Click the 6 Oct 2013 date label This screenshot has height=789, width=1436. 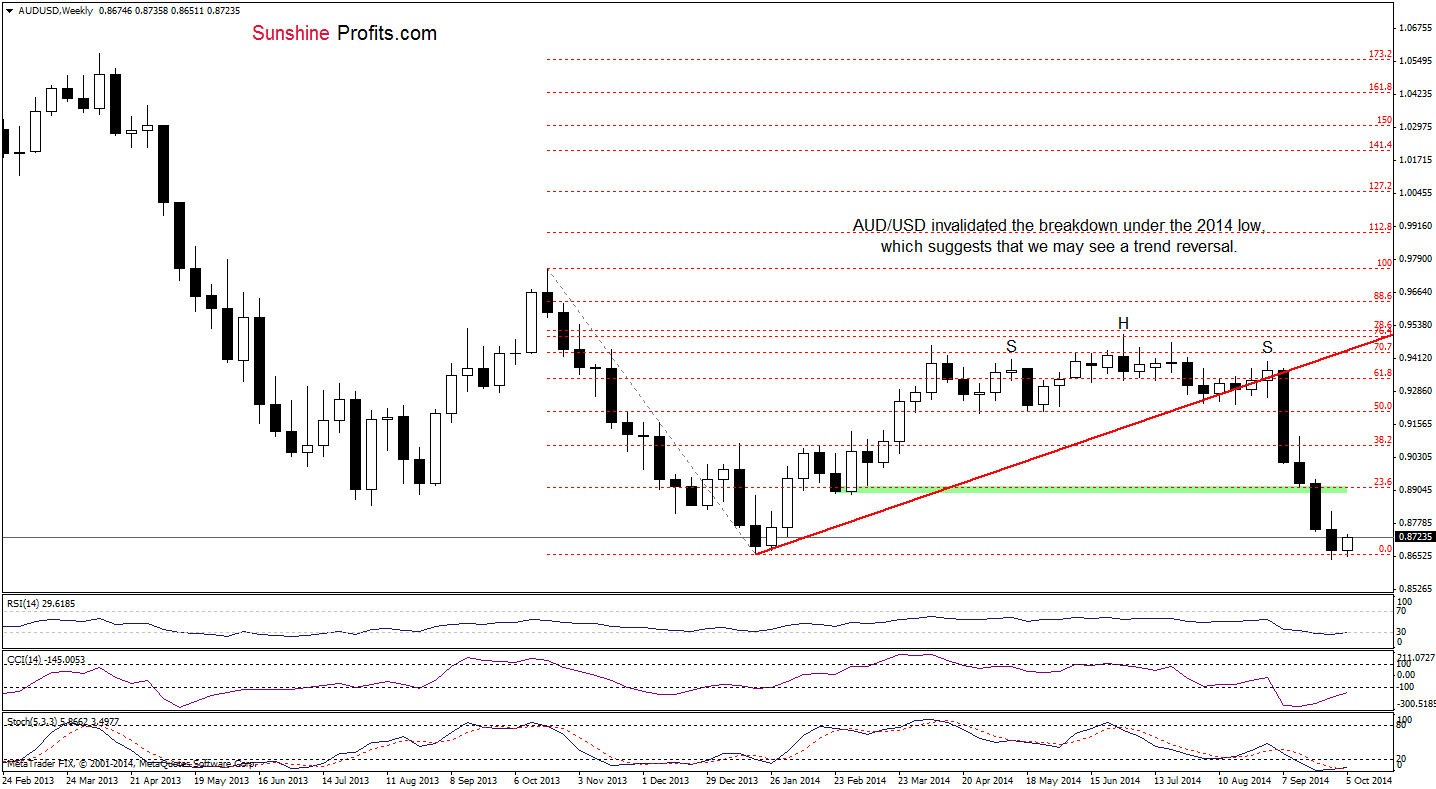coord(539,779)
